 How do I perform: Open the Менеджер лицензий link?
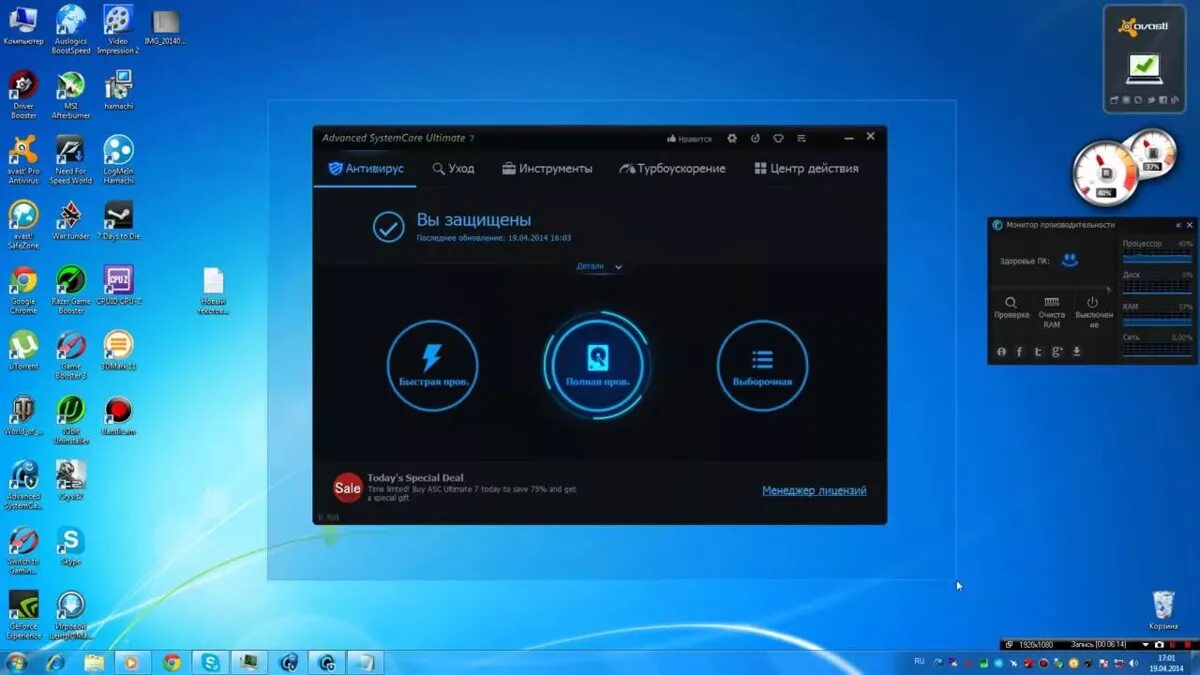tap(814, 491)
